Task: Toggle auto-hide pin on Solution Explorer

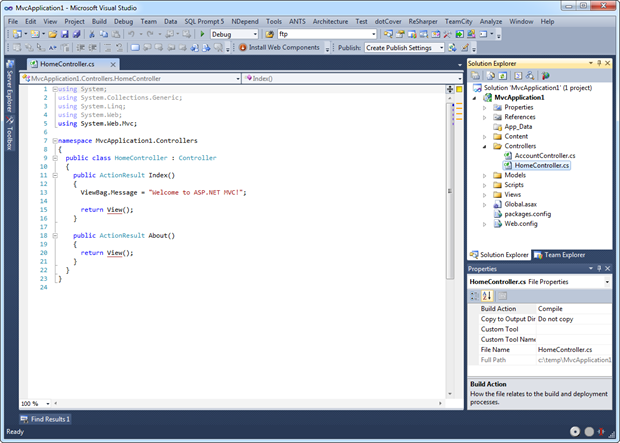Action: click(599, 63)
